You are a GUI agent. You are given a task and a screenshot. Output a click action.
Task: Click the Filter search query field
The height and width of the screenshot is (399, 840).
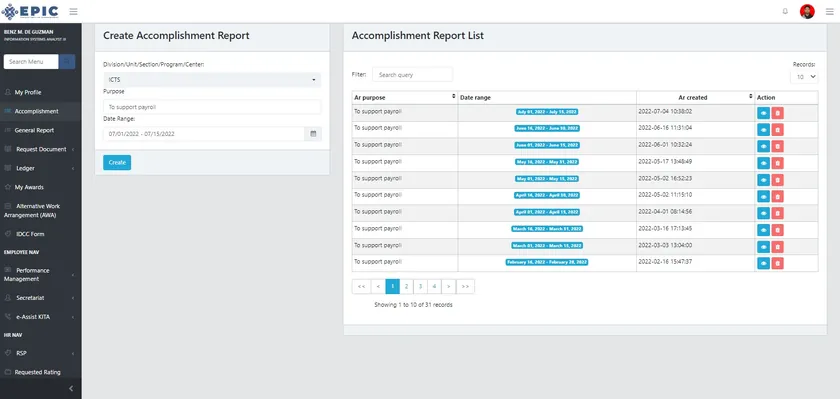coord(412,74)
